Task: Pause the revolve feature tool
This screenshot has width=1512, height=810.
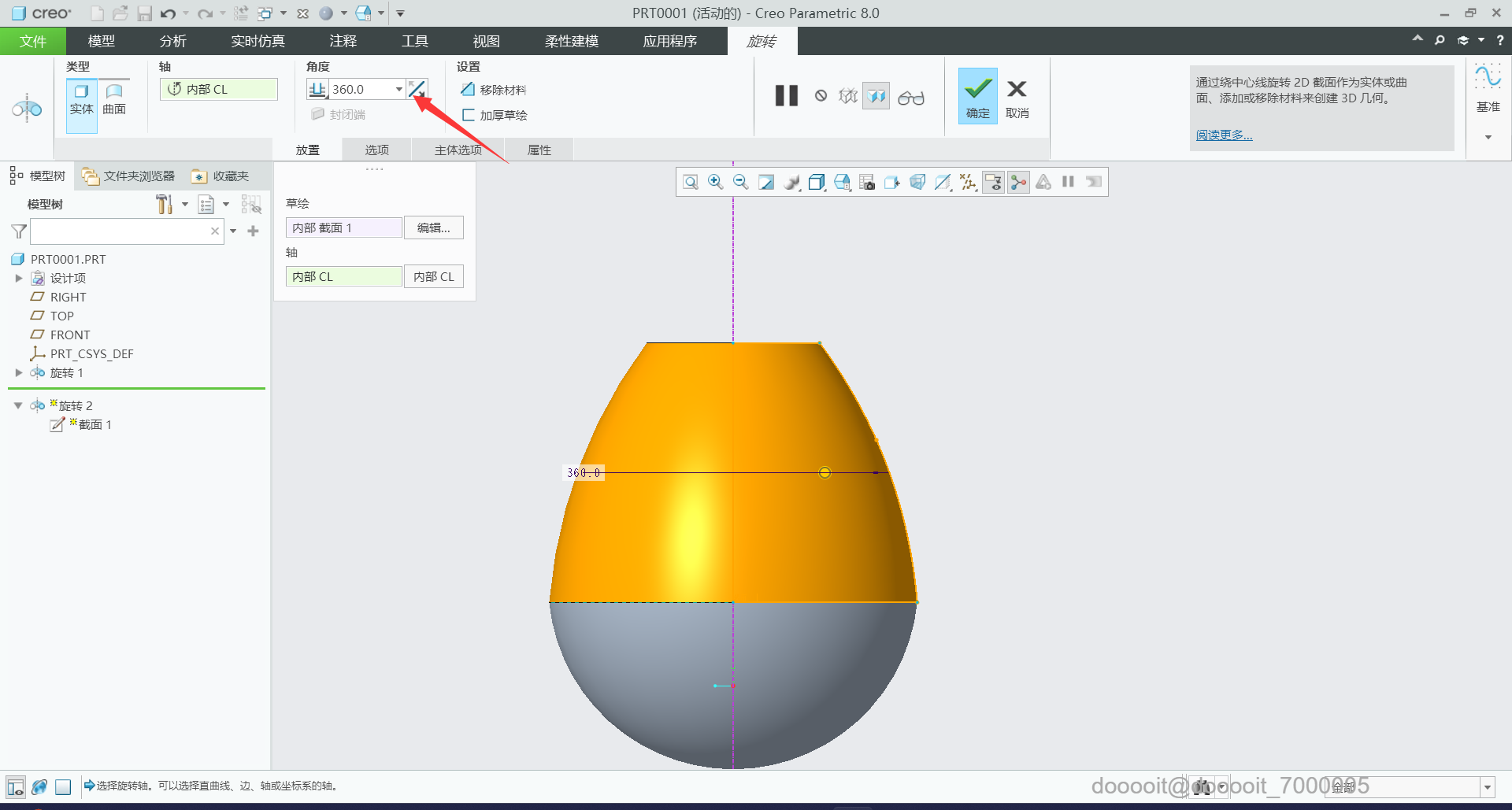Action: coord(786,96)
